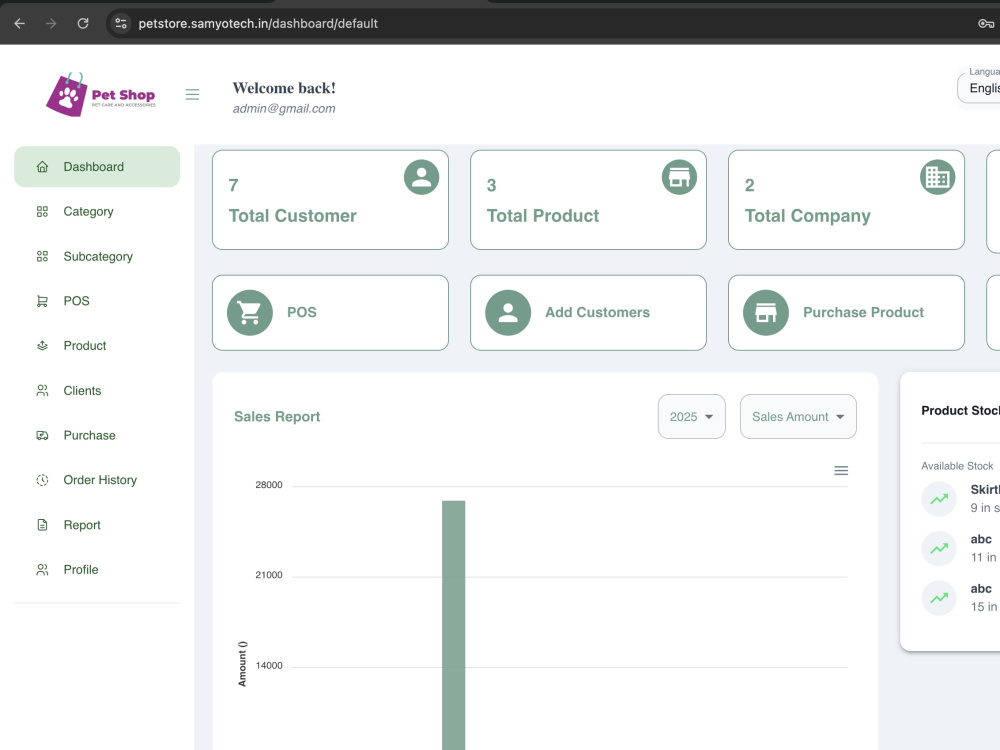Click the round shopping cart POS icon
This screenshot has width=1000, height=750.
click(250, 312)
